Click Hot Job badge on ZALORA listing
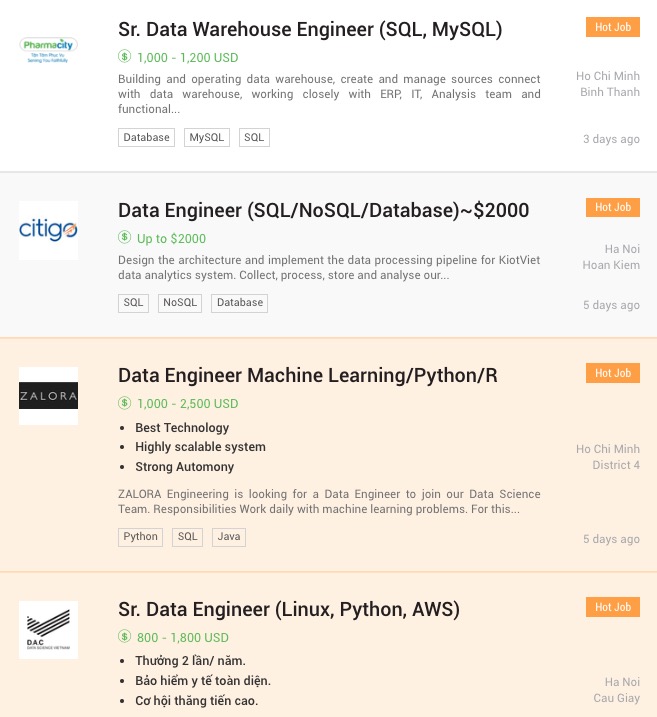 pos(613,373)
